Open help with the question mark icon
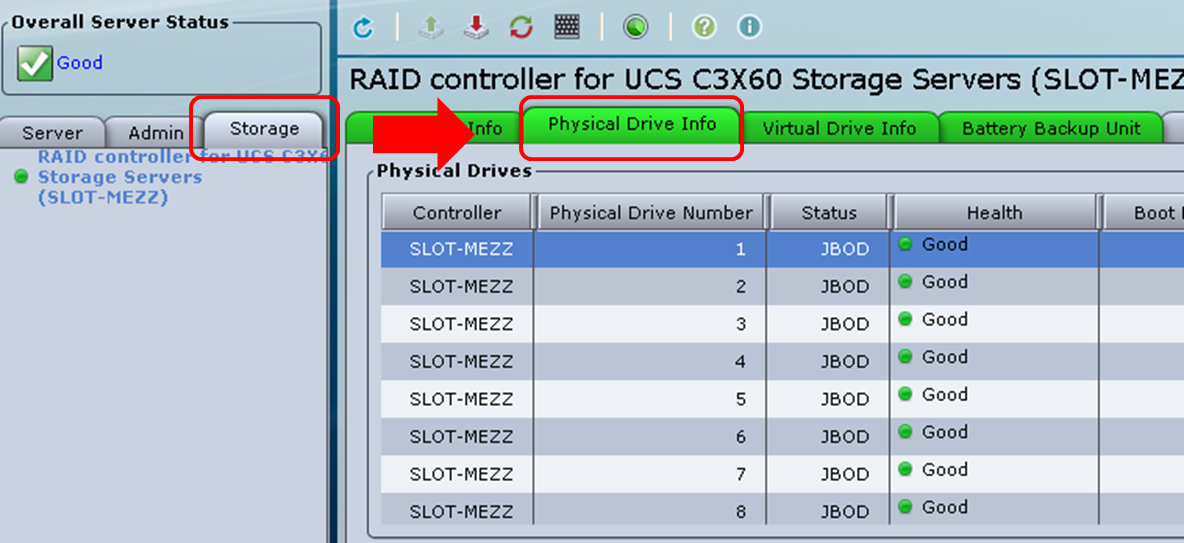Screen dimensions: 1184x543 704,27
